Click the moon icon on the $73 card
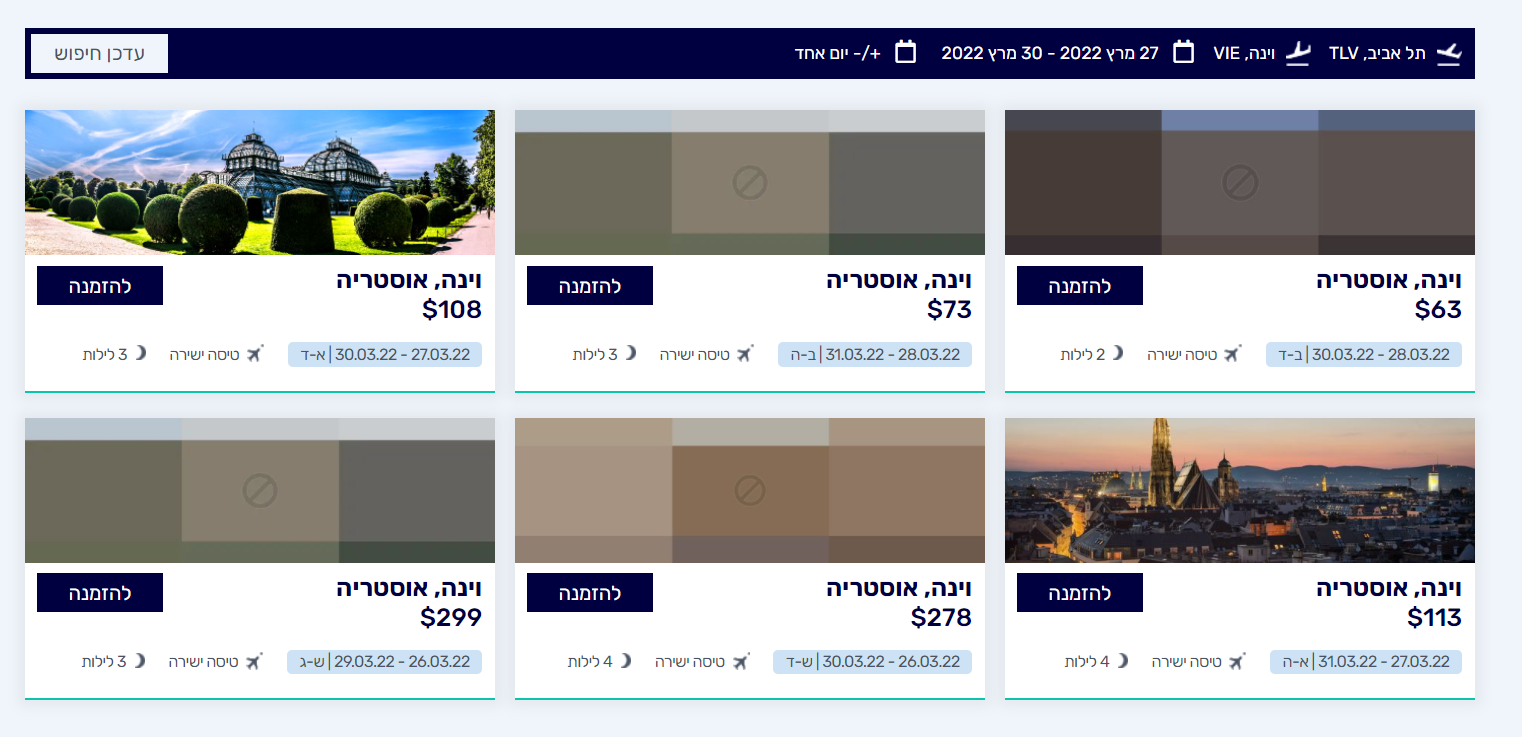Viewport: 1522px width, 737px height. coord(630,354)
